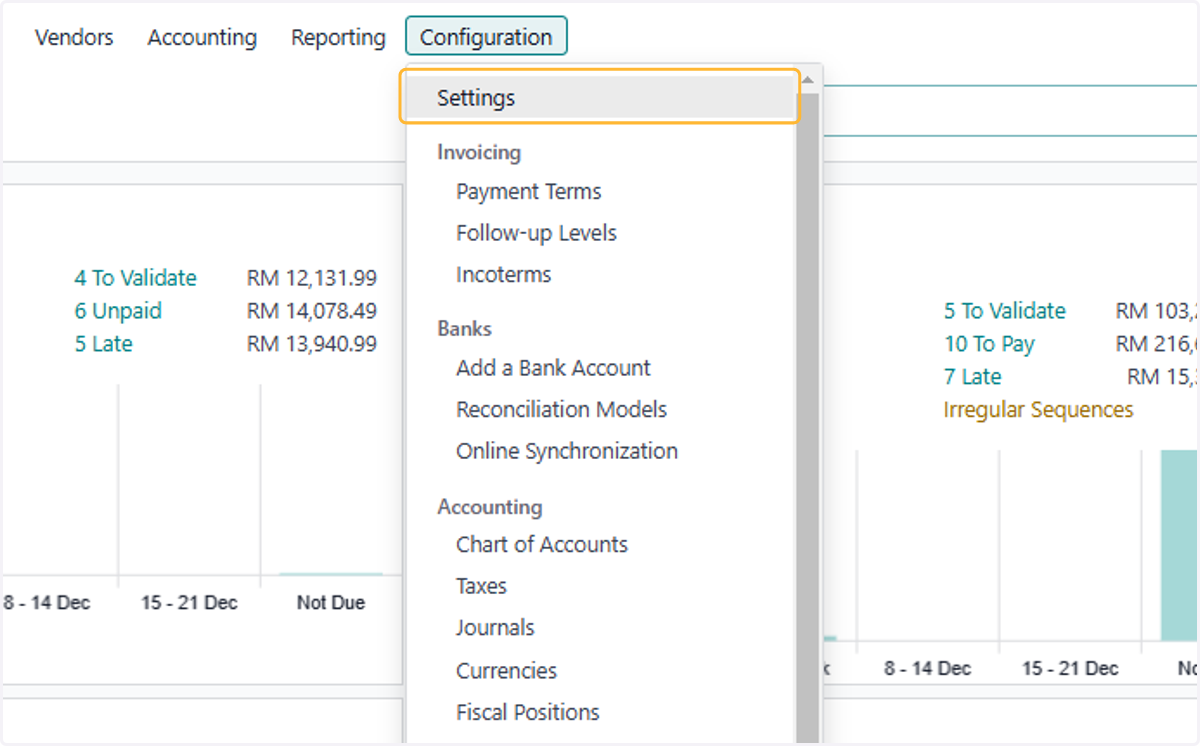Image resolution: width=1200 pixels, height=746 pixels.
Task: Open the 10 To Pay link
Action: click(989, 344)
